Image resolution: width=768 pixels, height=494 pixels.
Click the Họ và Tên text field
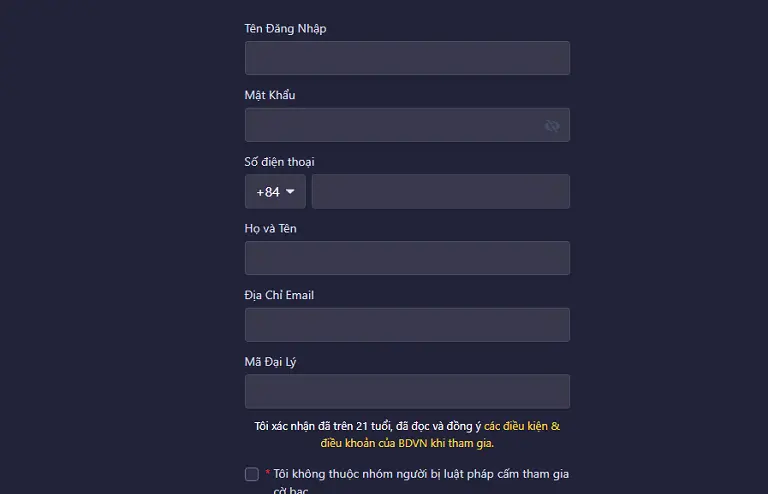(407, 258)
